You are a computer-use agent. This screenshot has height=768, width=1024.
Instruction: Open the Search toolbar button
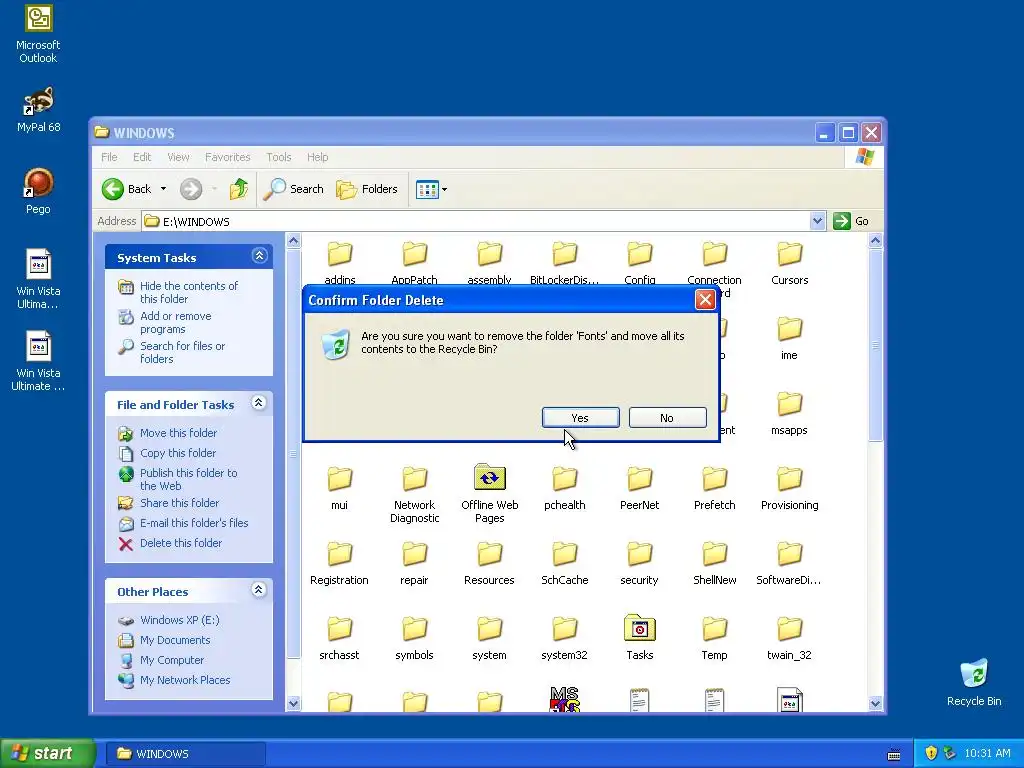tap(293, 189)
